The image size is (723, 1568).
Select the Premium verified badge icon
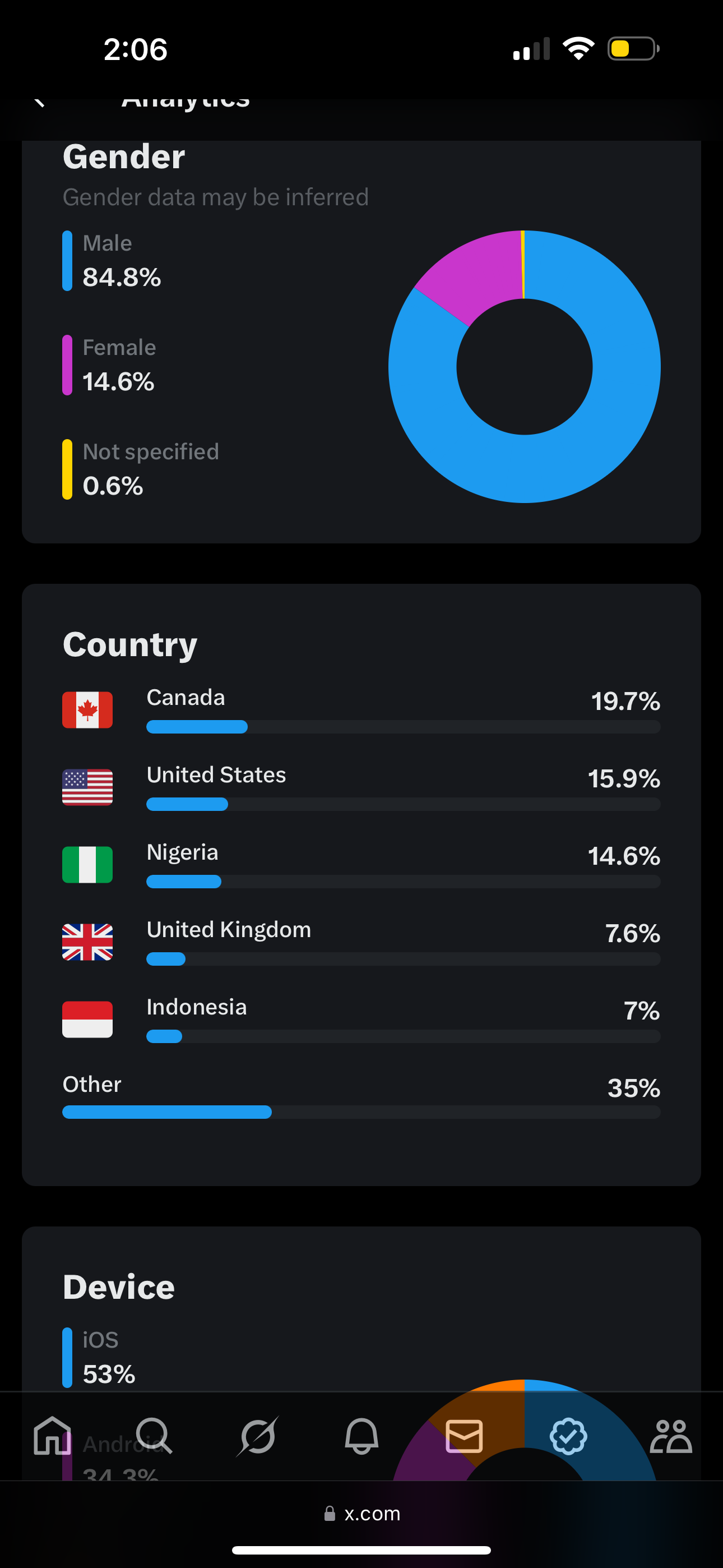point(568,1436)
